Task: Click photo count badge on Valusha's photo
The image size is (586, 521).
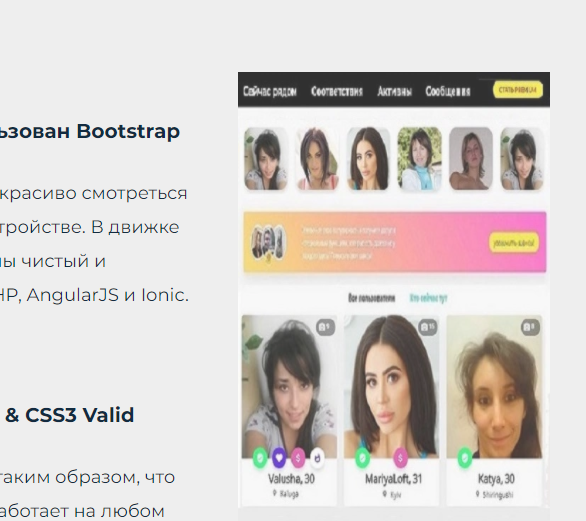Action: (x=326, y=327)
